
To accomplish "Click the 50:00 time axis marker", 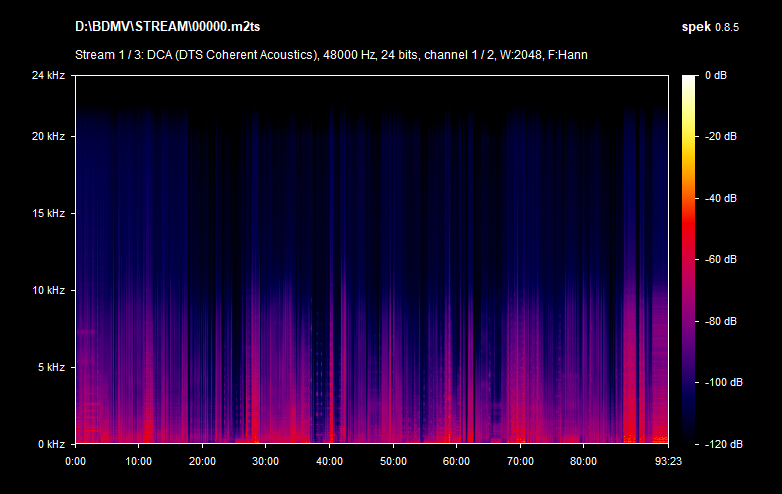I will click(x=392, y=461).
